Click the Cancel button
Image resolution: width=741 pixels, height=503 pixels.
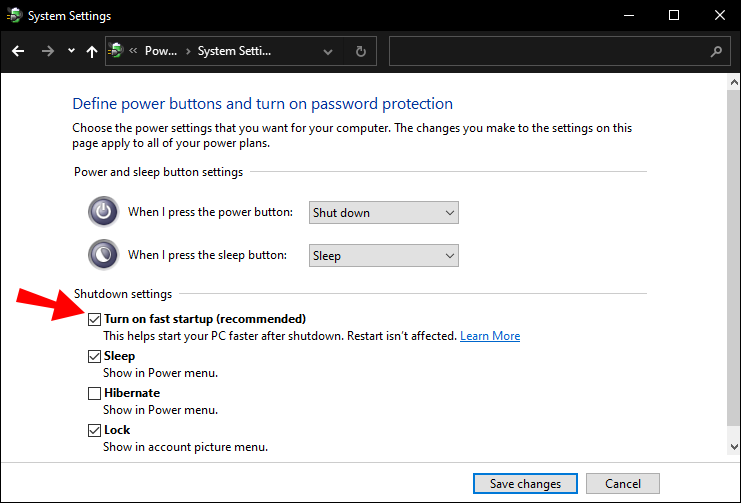click(x=622, y=484)
